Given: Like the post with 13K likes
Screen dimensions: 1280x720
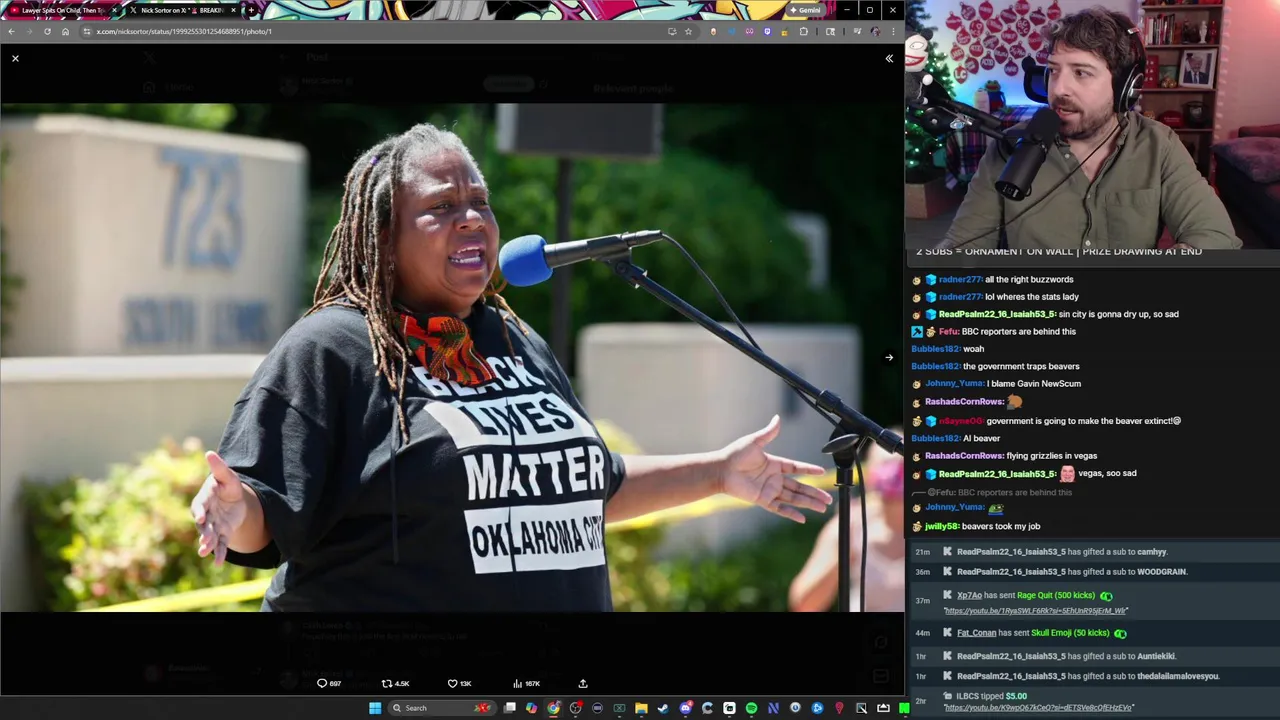Looking at the screenshot, I should click(460, 684).
